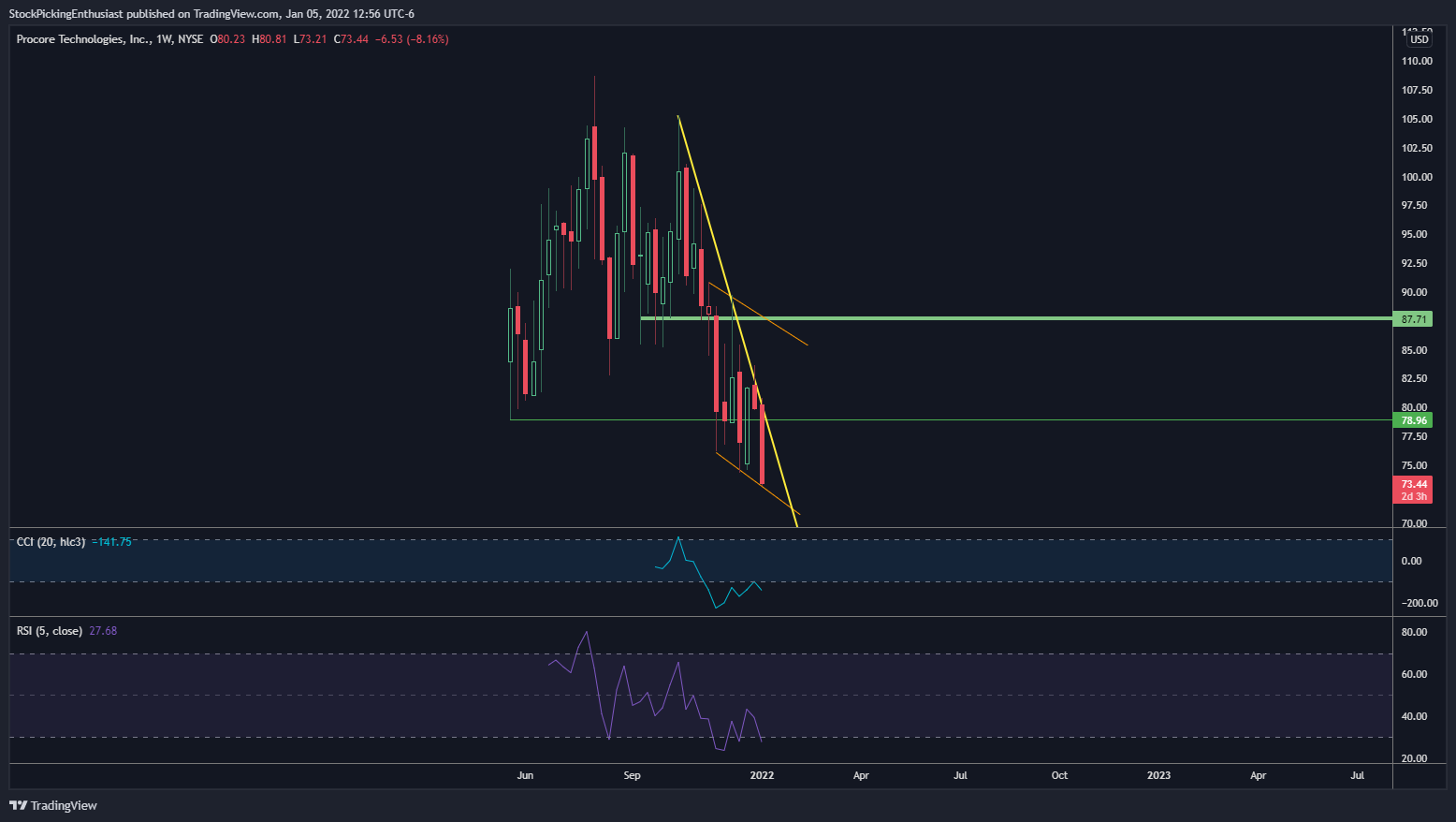Click the CCI value −141.75

point(111,542)
